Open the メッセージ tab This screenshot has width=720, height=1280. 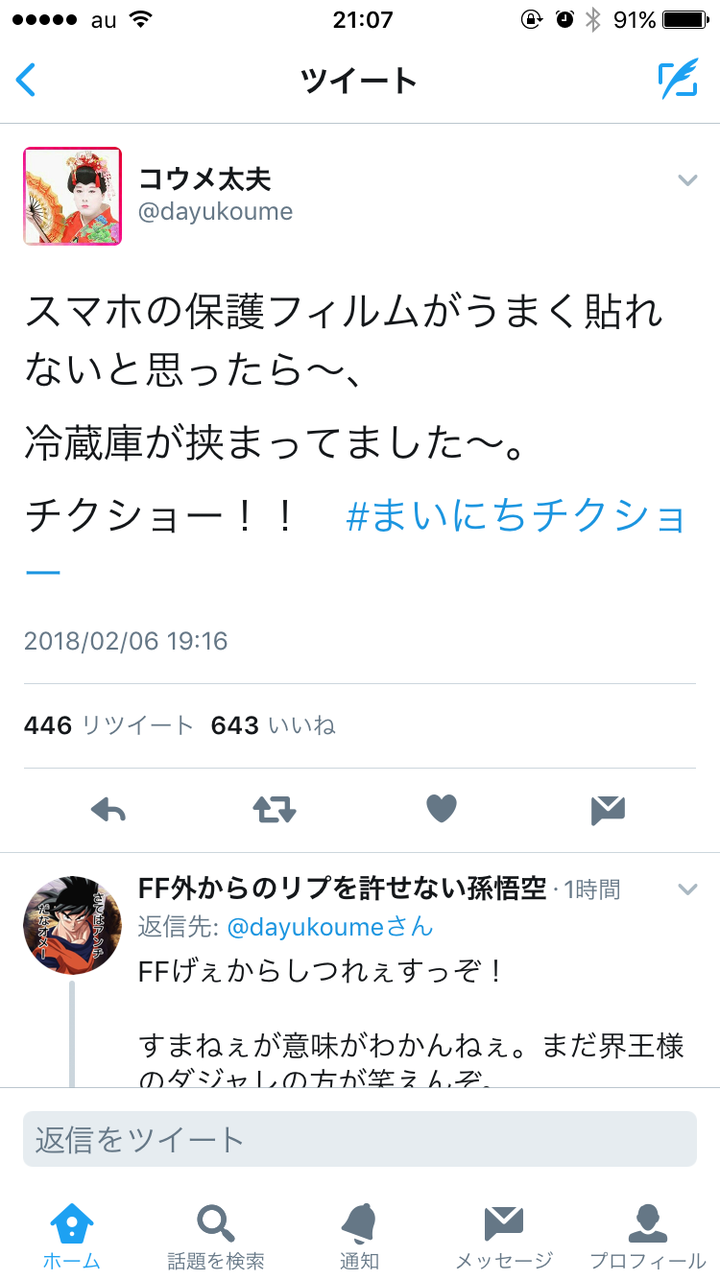tap(504, 1236)
